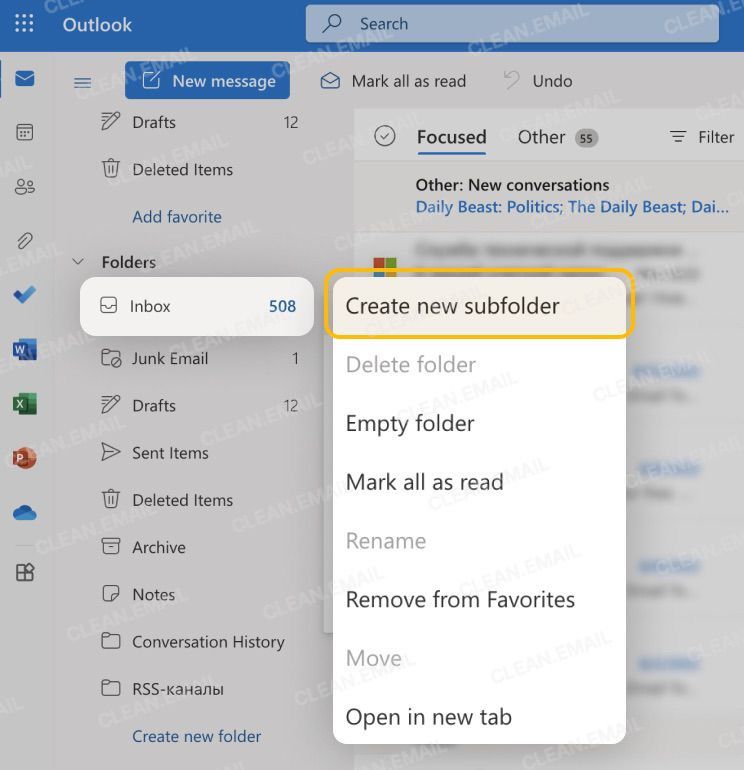
Task: Click the search magnifier icon
Action: click(332, 23)
